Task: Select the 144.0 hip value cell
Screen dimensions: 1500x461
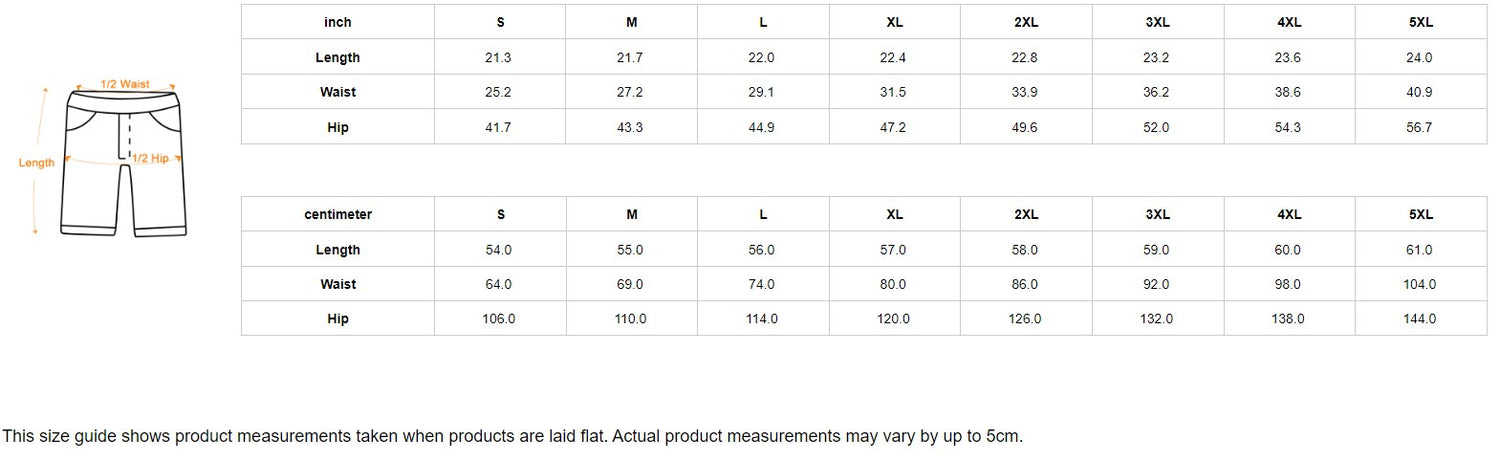Action: [1420, 319]
